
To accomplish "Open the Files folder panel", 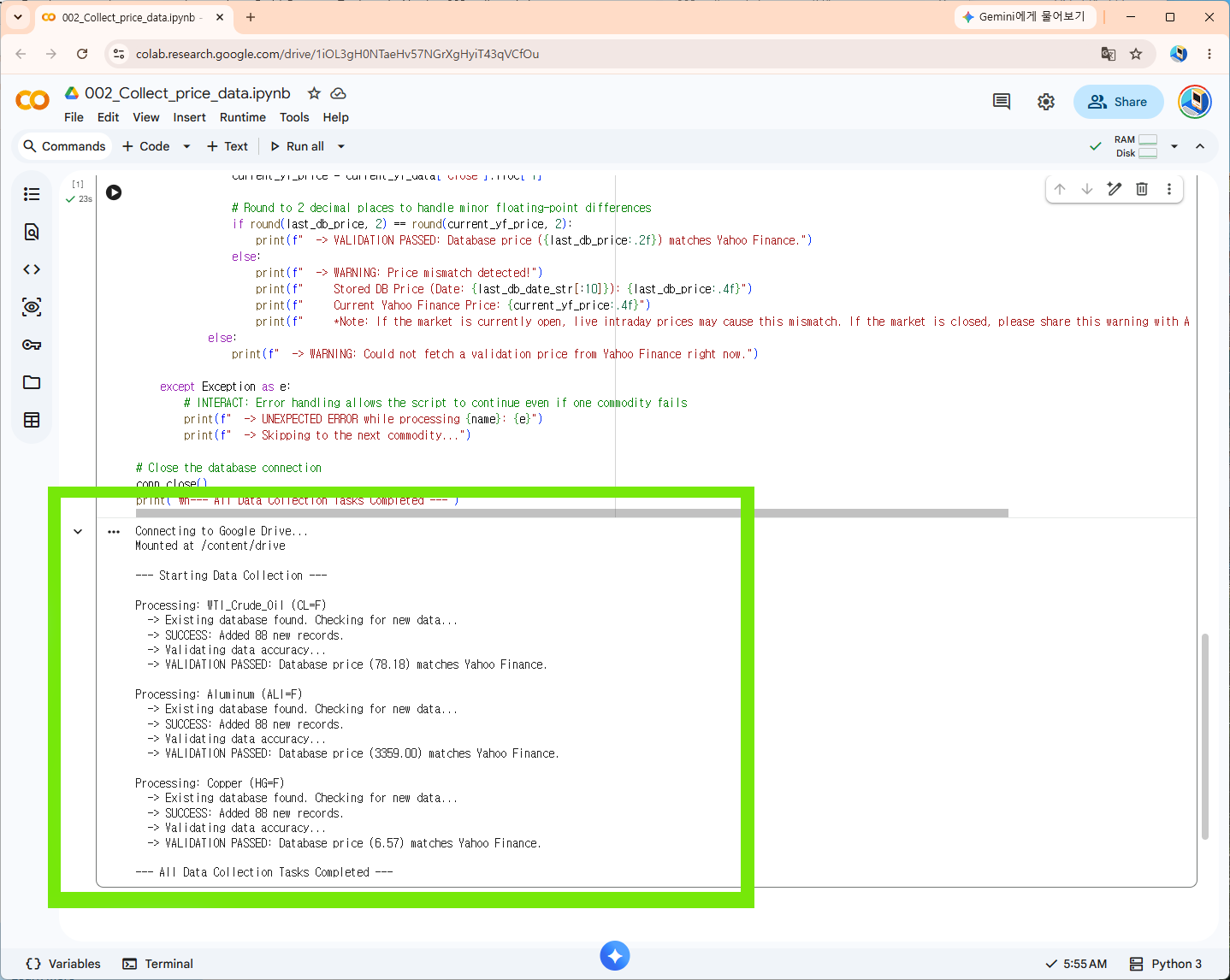I will [x=32, y=382].
